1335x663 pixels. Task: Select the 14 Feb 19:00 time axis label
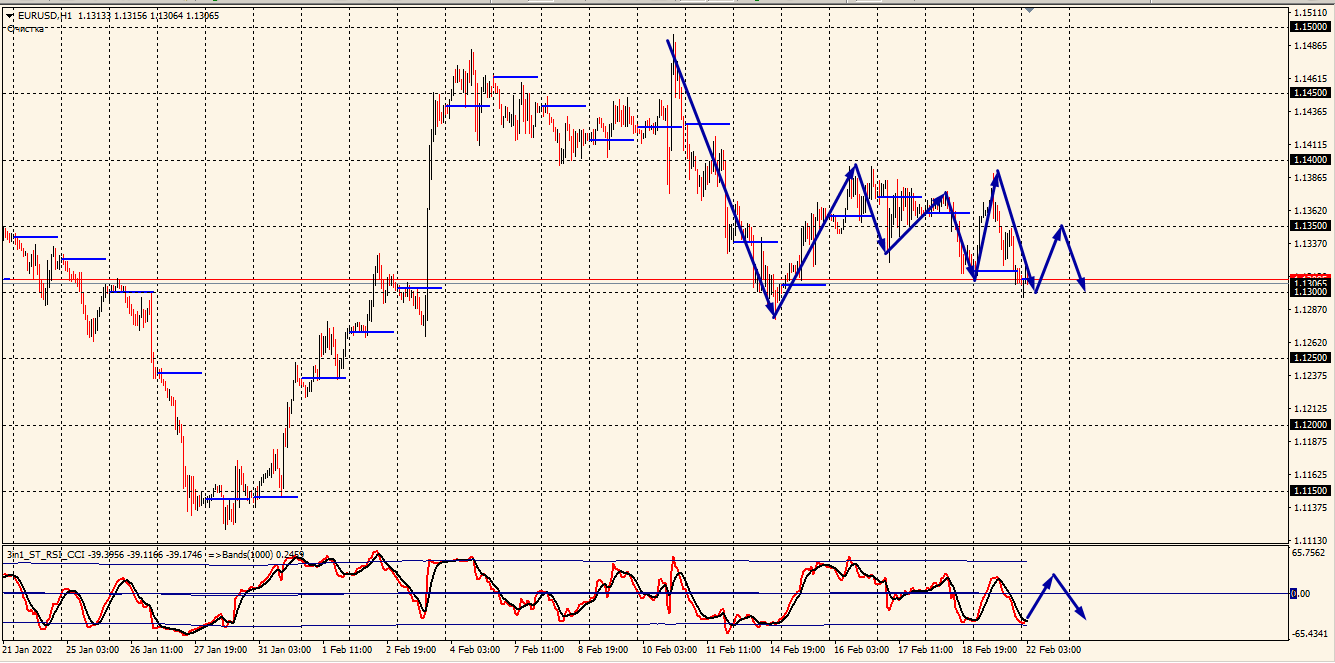(x=796, y=650)
